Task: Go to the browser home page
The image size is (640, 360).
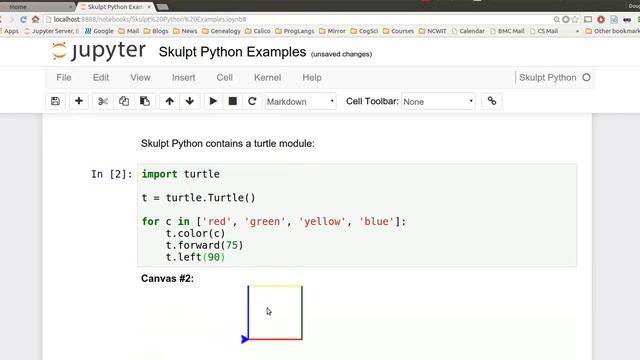Action: click(36, 19)
